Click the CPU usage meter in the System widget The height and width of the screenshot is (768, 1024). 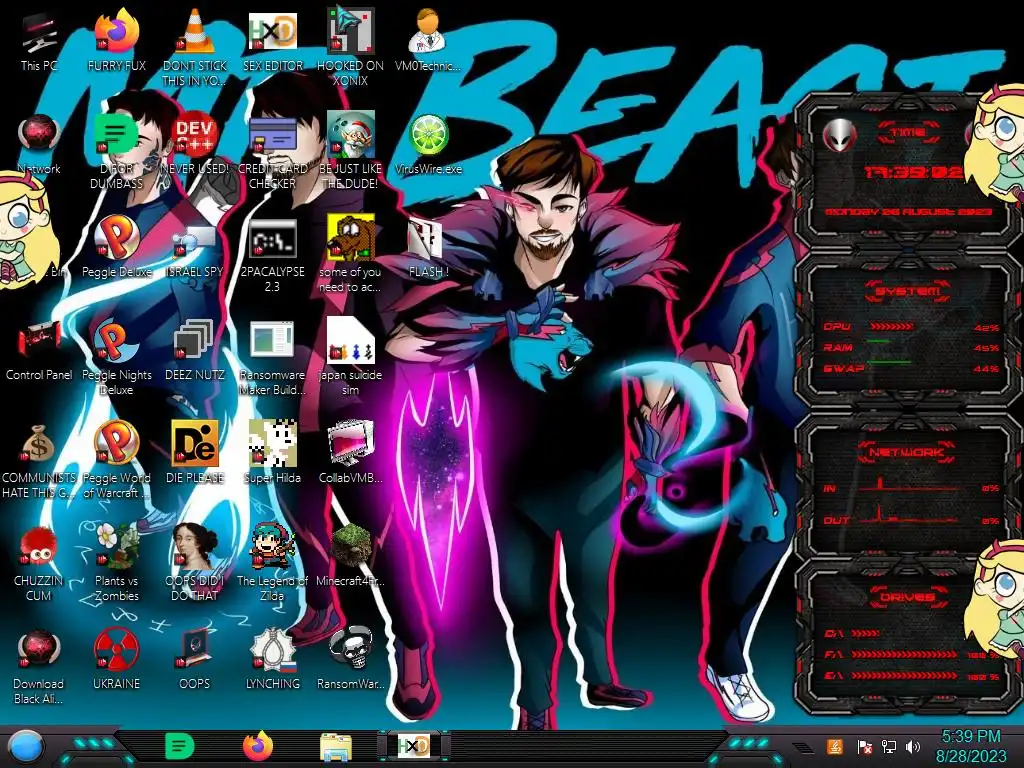[x=911, y=327]
